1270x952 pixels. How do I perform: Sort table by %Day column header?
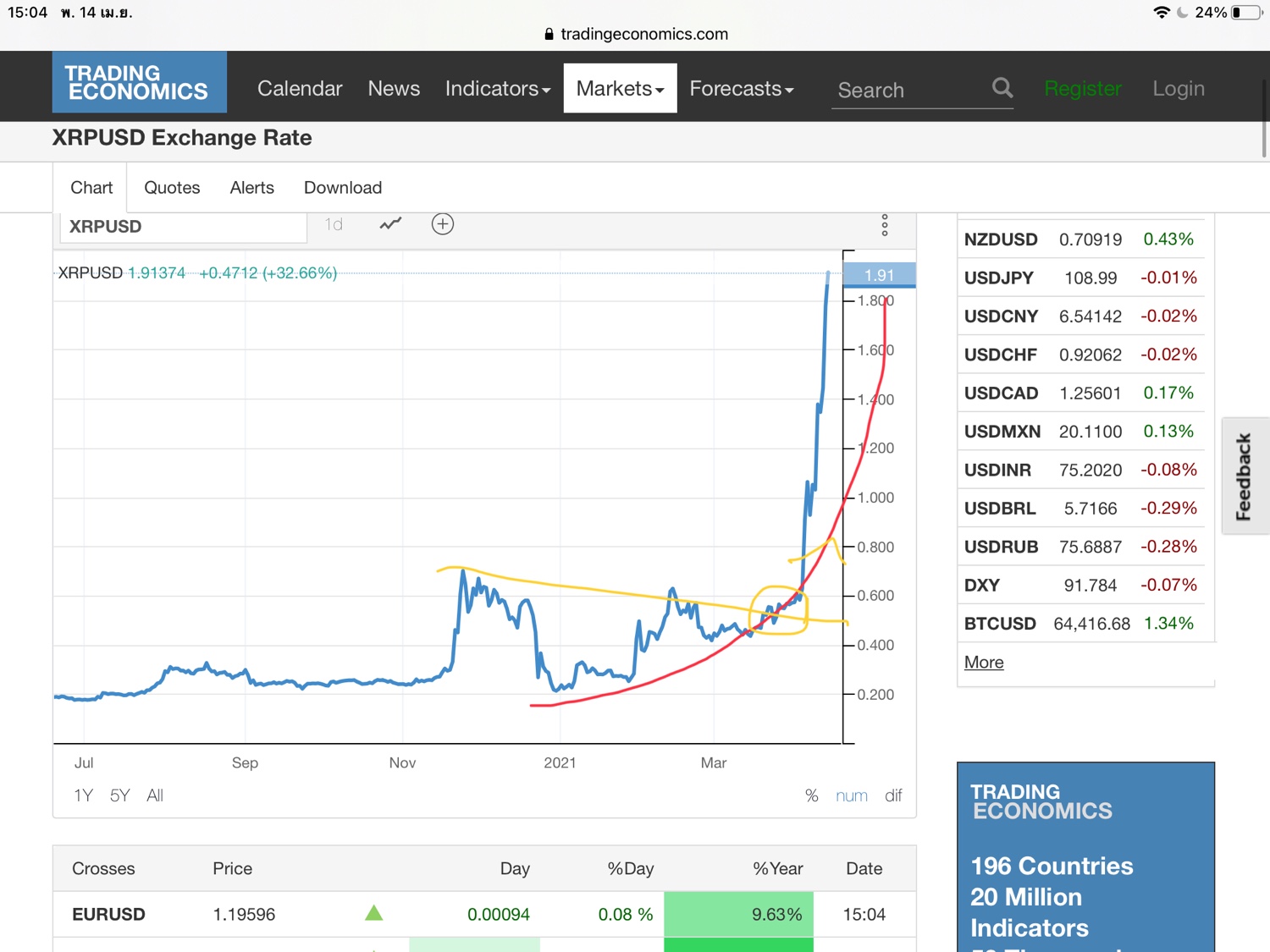pos(630,868)
